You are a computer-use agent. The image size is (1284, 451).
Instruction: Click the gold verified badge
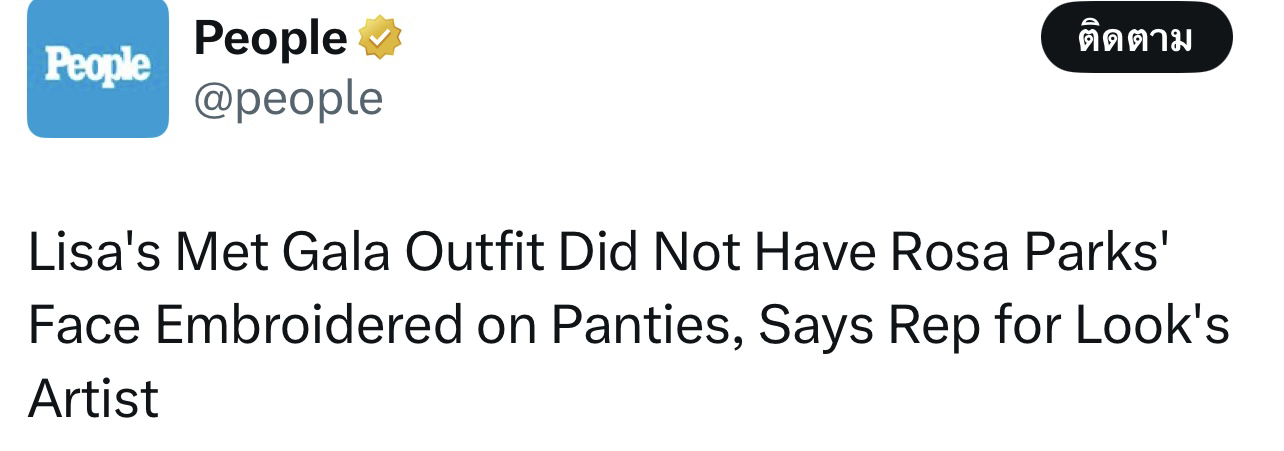coord(379,39)
